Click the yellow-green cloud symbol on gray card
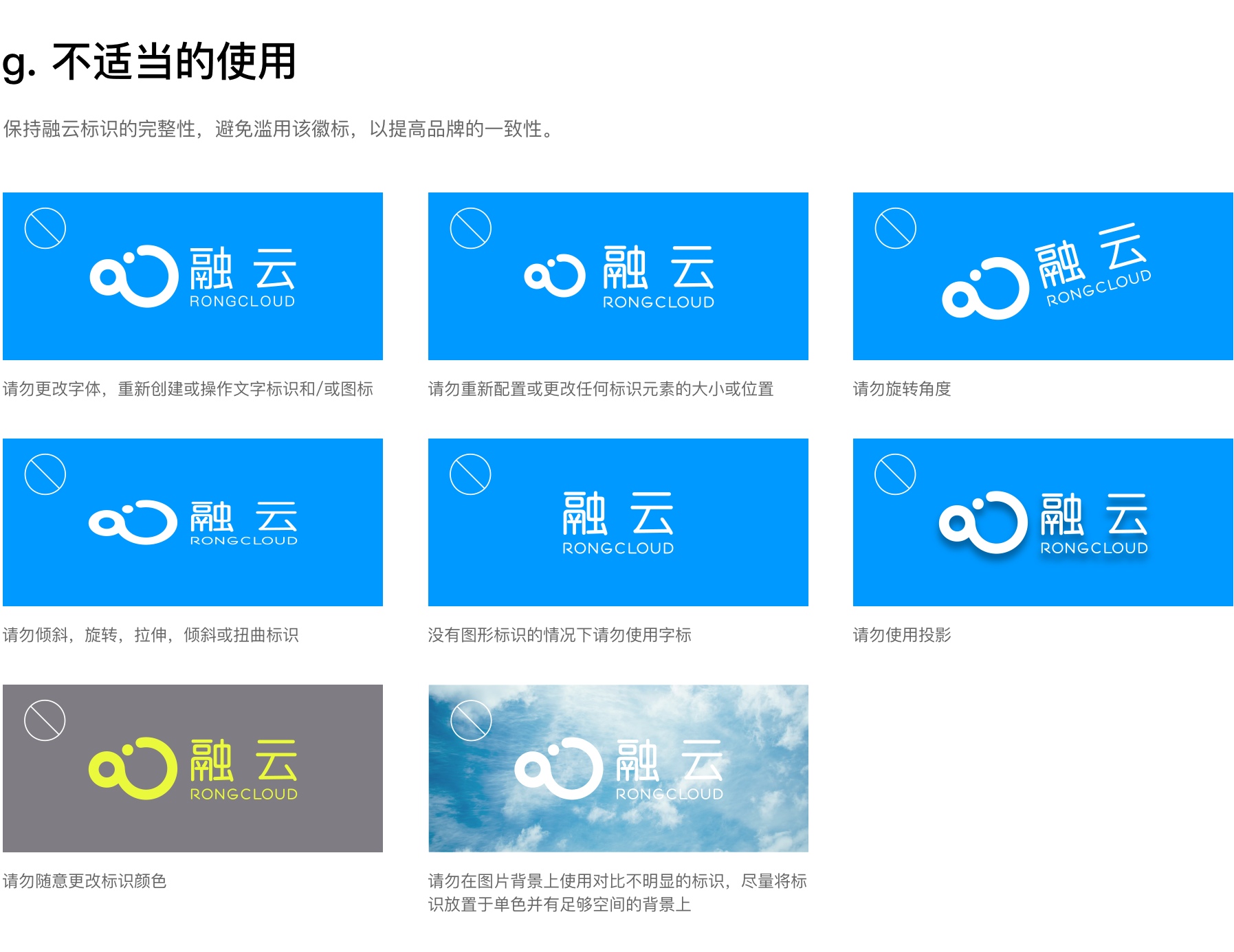This screenshot has height=952, width=1234. 129,768
